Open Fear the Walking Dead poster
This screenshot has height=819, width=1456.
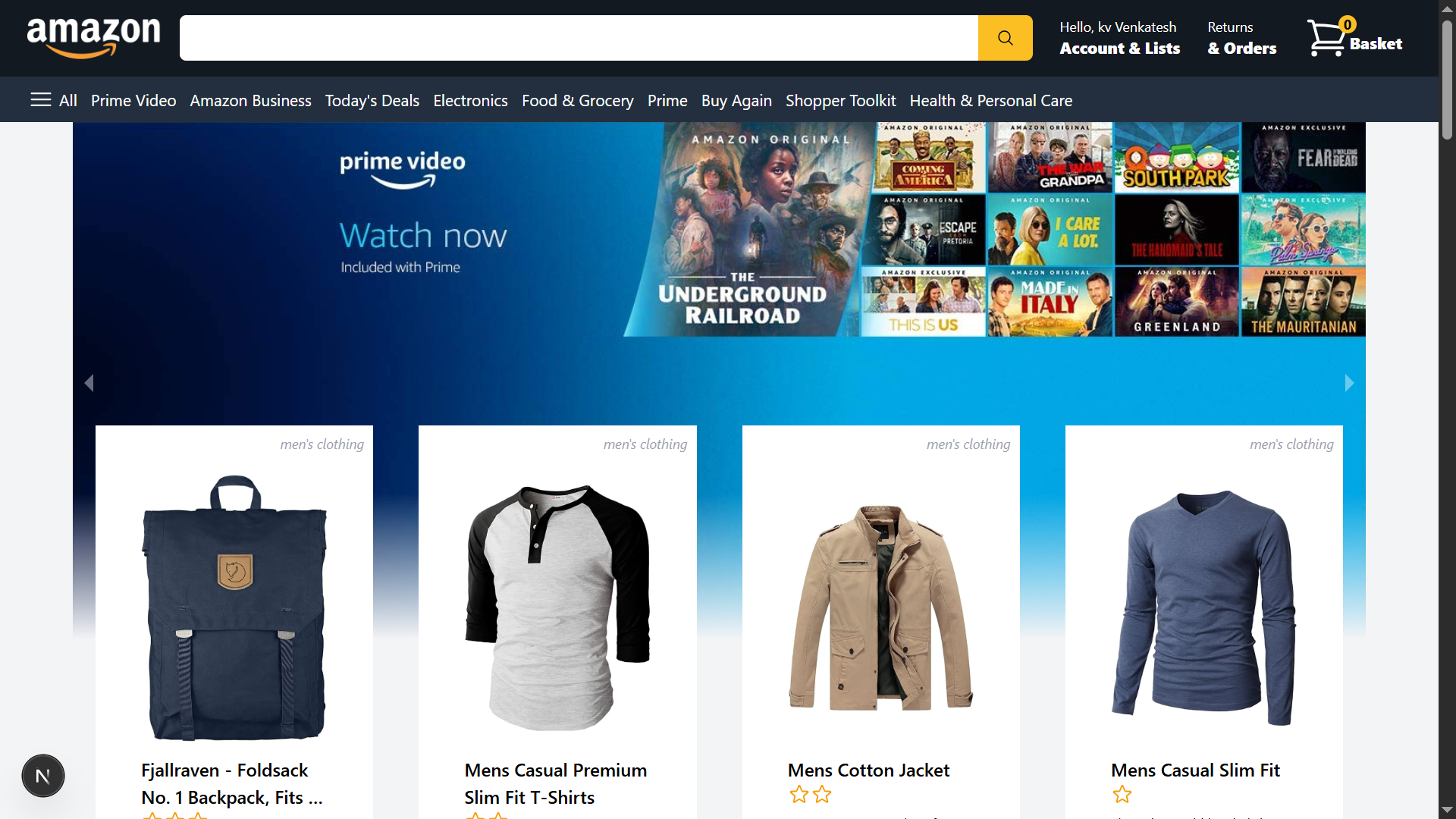pos(1304,158)
